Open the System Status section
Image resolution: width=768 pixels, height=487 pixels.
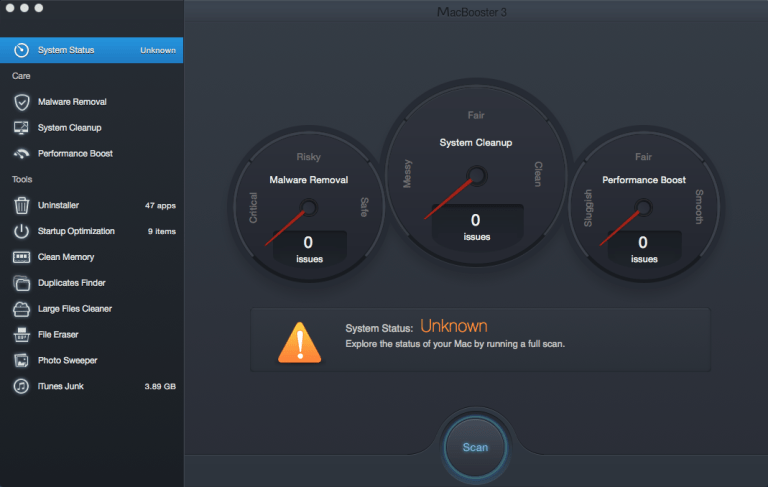click(x=92, y=50)
